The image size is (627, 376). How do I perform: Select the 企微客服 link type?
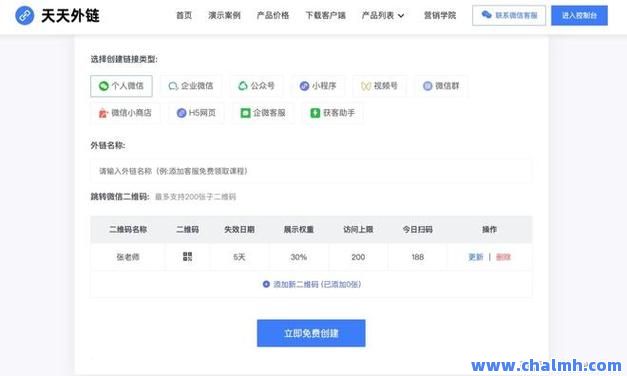[263, 113]
